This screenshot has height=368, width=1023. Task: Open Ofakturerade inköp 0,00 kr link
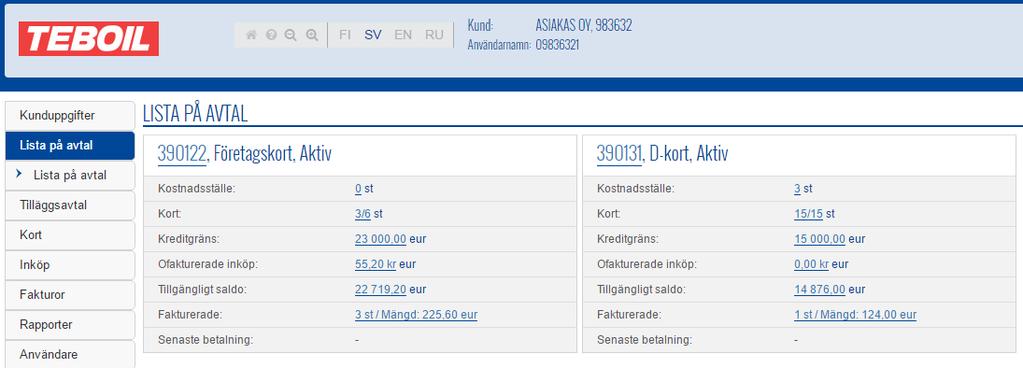point(812,264)
